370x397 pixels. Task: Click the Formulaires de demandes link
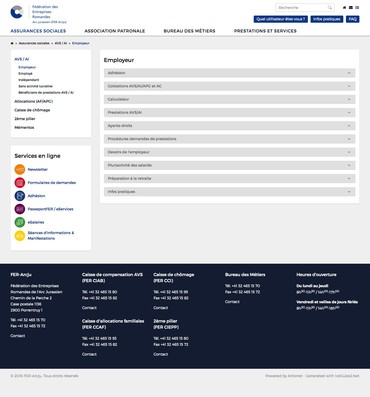point(52,183)
